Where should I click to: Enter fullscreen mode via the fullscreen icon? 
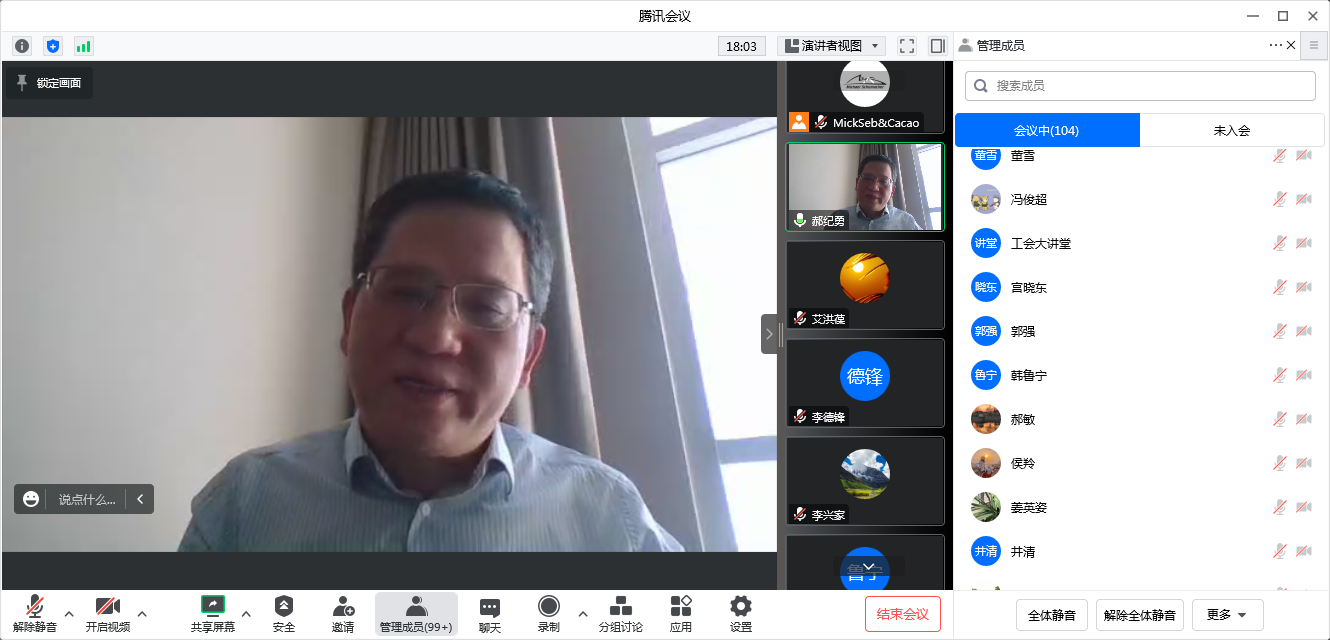907,46
